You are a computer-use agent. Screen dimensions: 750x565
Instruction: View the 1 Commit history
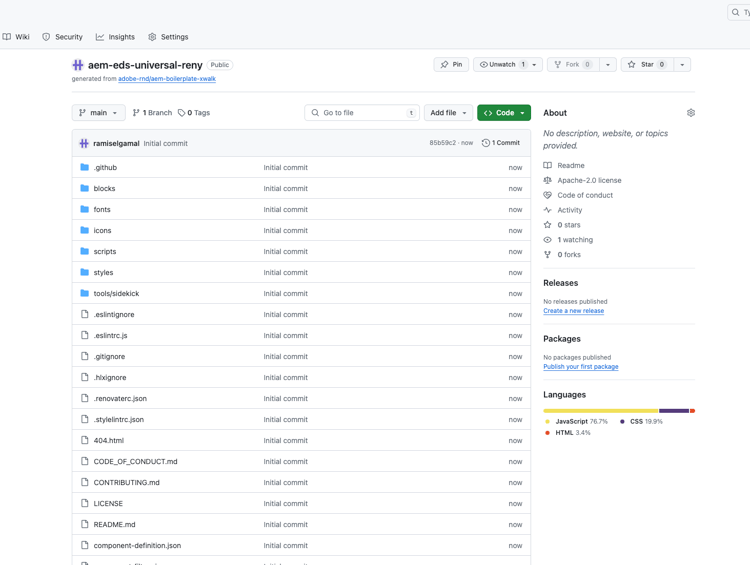click(501, 143)
